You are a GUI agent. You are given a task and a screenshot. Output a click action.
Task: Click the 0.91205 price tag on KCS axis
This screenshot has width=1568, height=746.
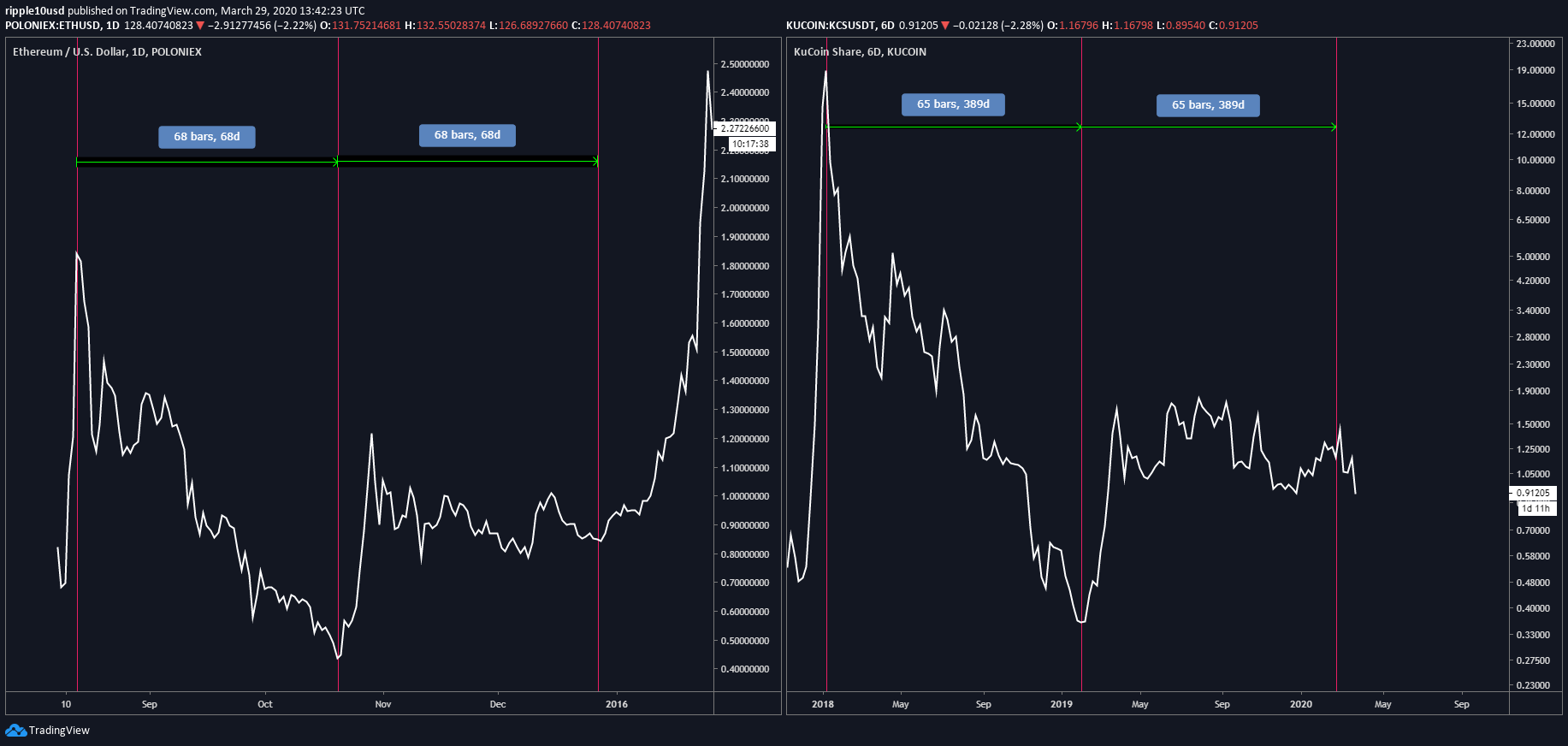click(1533, 493)
